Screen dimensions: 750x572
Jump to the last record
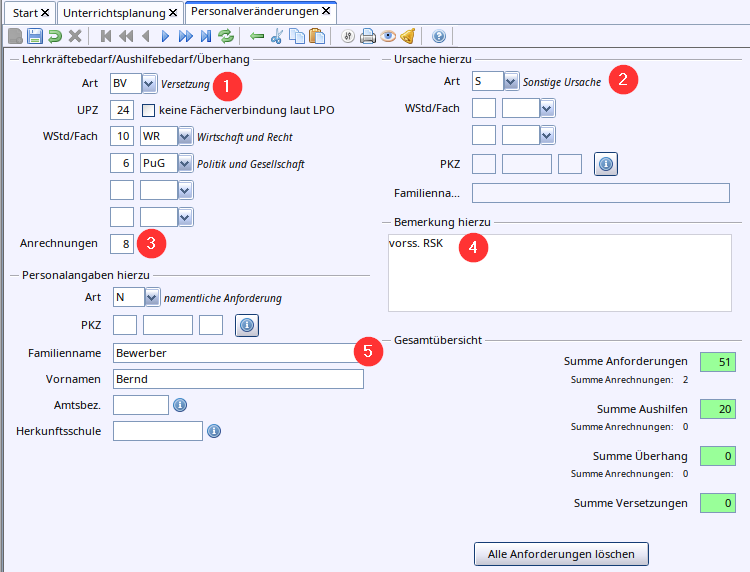(206, 36)
